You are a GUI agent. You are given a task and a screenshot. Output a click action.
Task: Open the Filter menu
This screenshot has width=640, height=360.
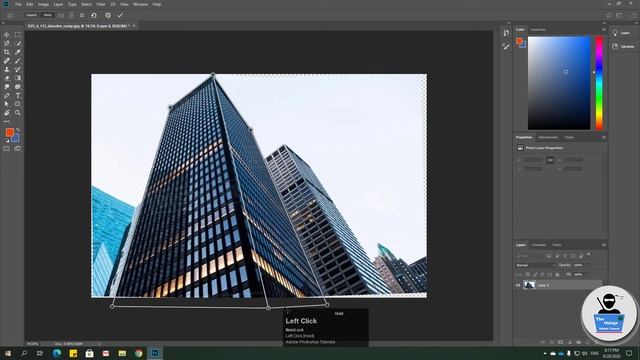coord(101,4)
